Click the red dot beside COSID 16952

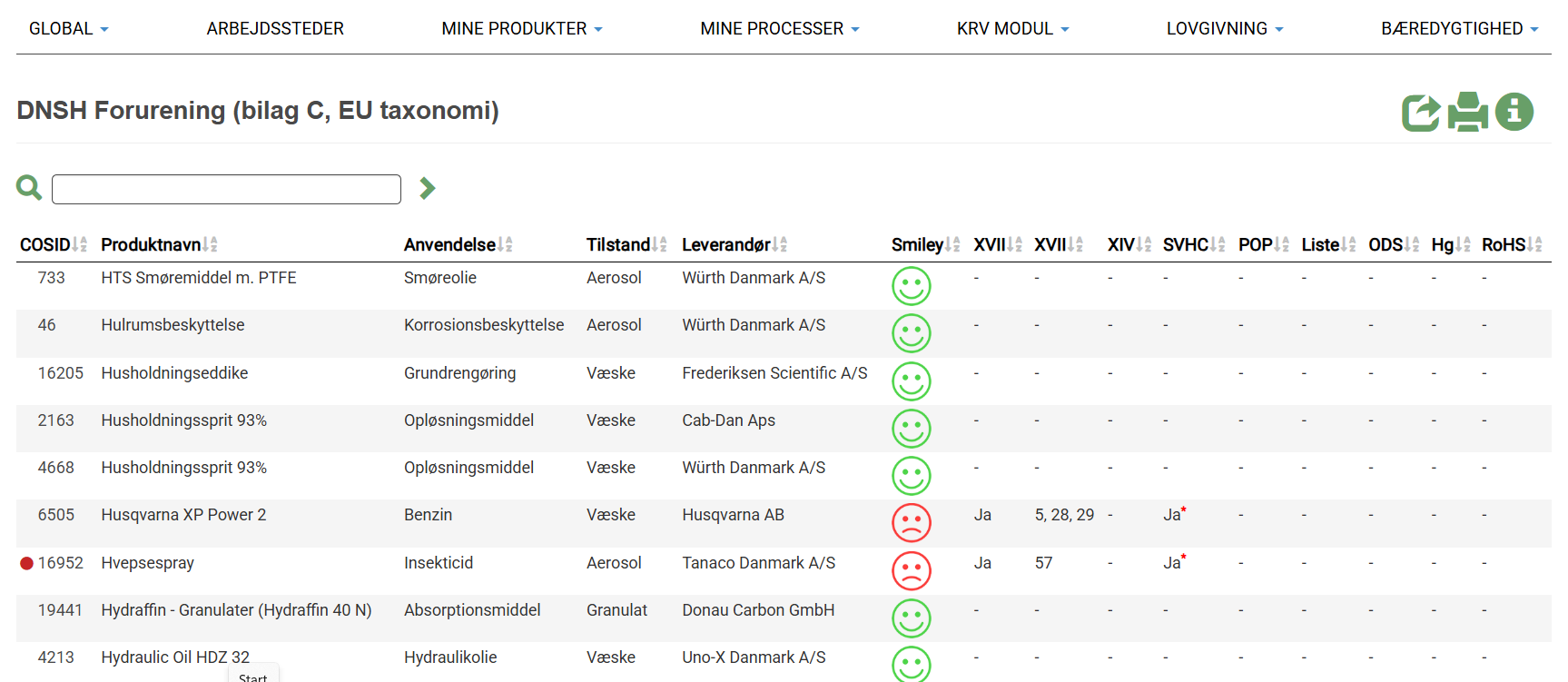pyautogui.click(x=26, y=563)
